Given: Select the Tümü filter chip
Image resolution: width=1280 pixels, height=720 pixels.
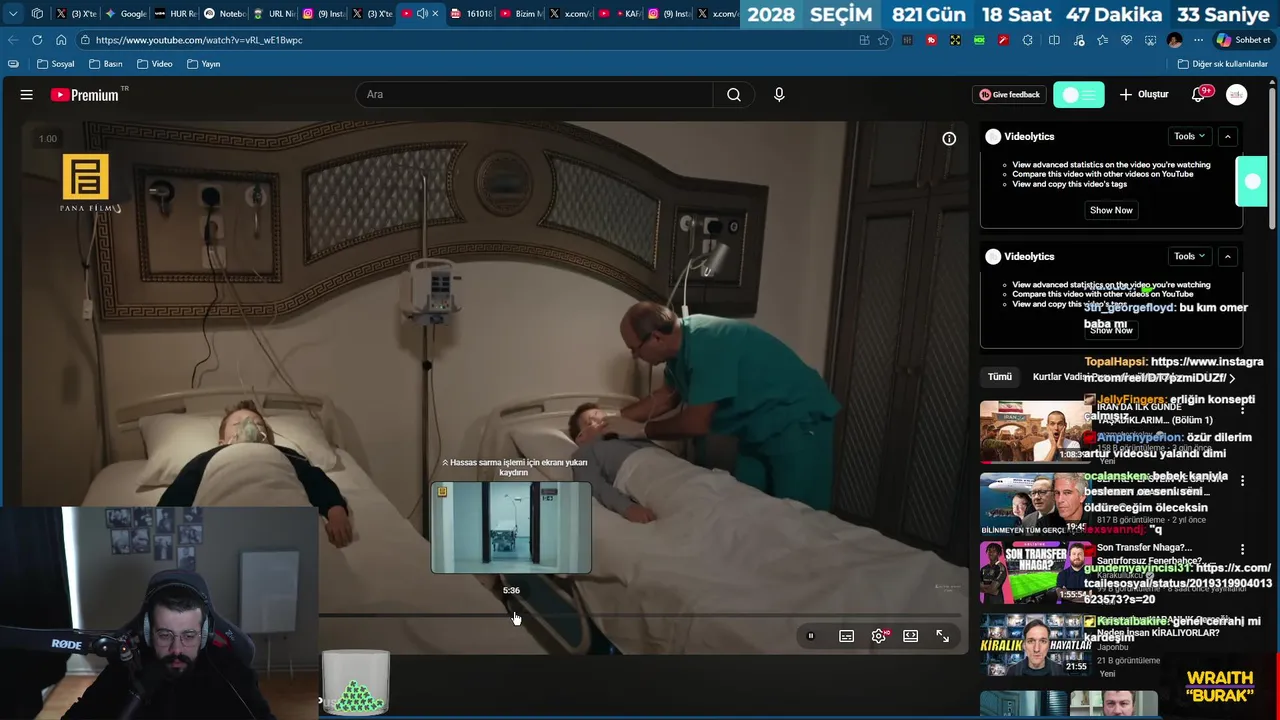Looking at the screenshot, I should tap(1000, 377).
